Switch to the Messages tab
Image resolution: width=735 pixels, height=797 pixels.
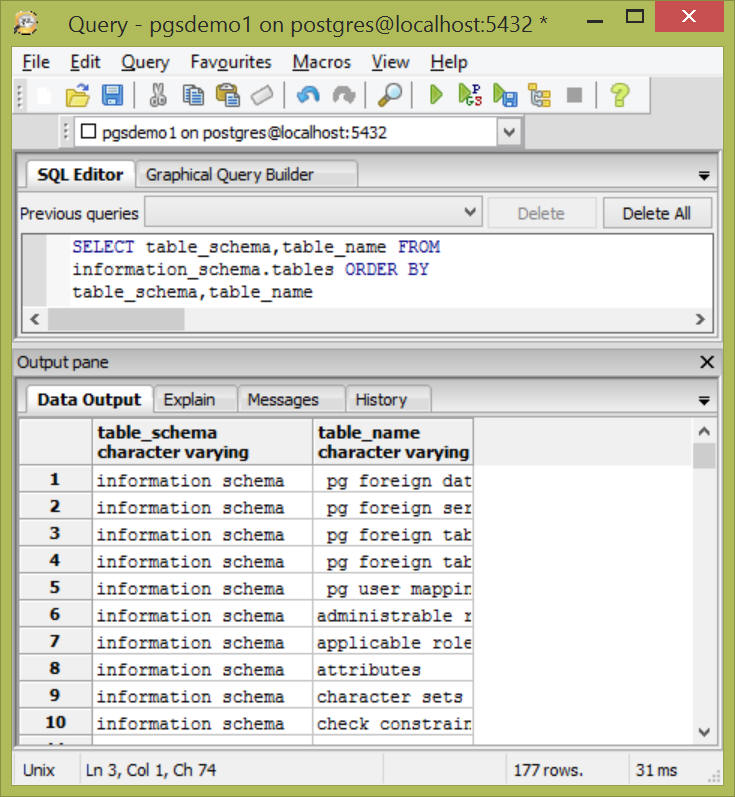coord(291,400)
